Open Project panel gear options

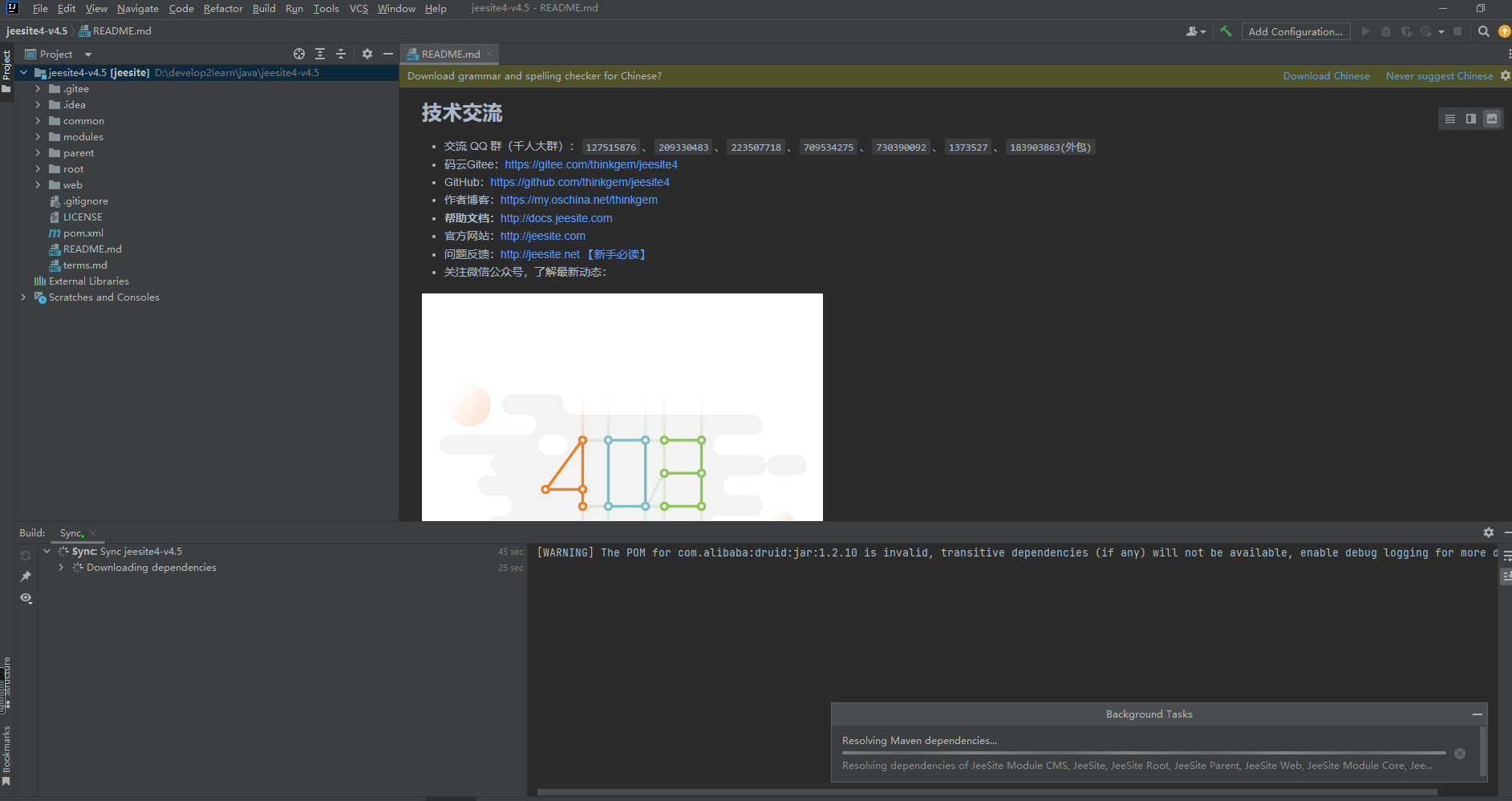(367, 54)
